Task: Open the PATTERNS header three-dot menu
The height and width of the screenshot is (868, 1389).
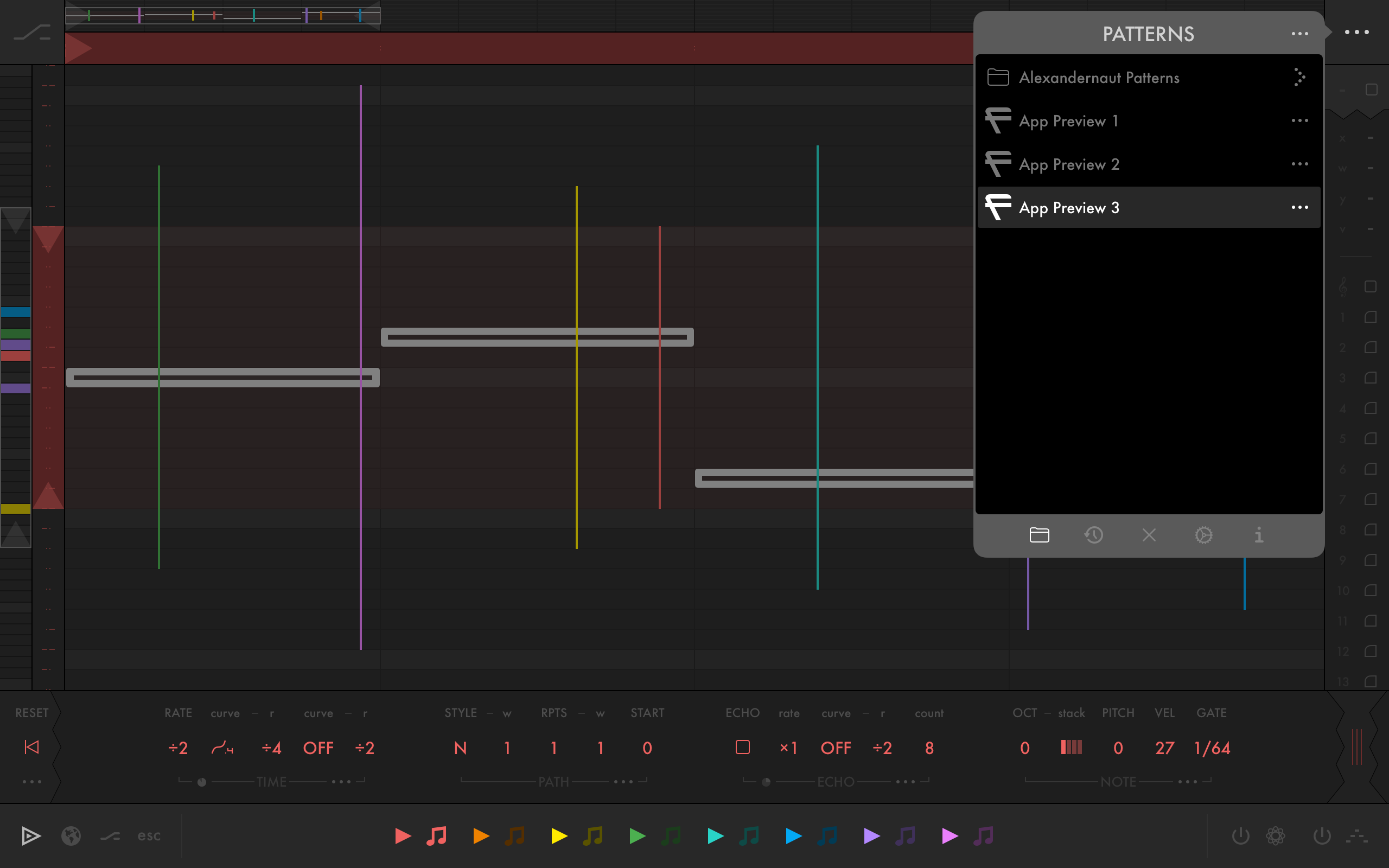Action: click(1299, 34)
